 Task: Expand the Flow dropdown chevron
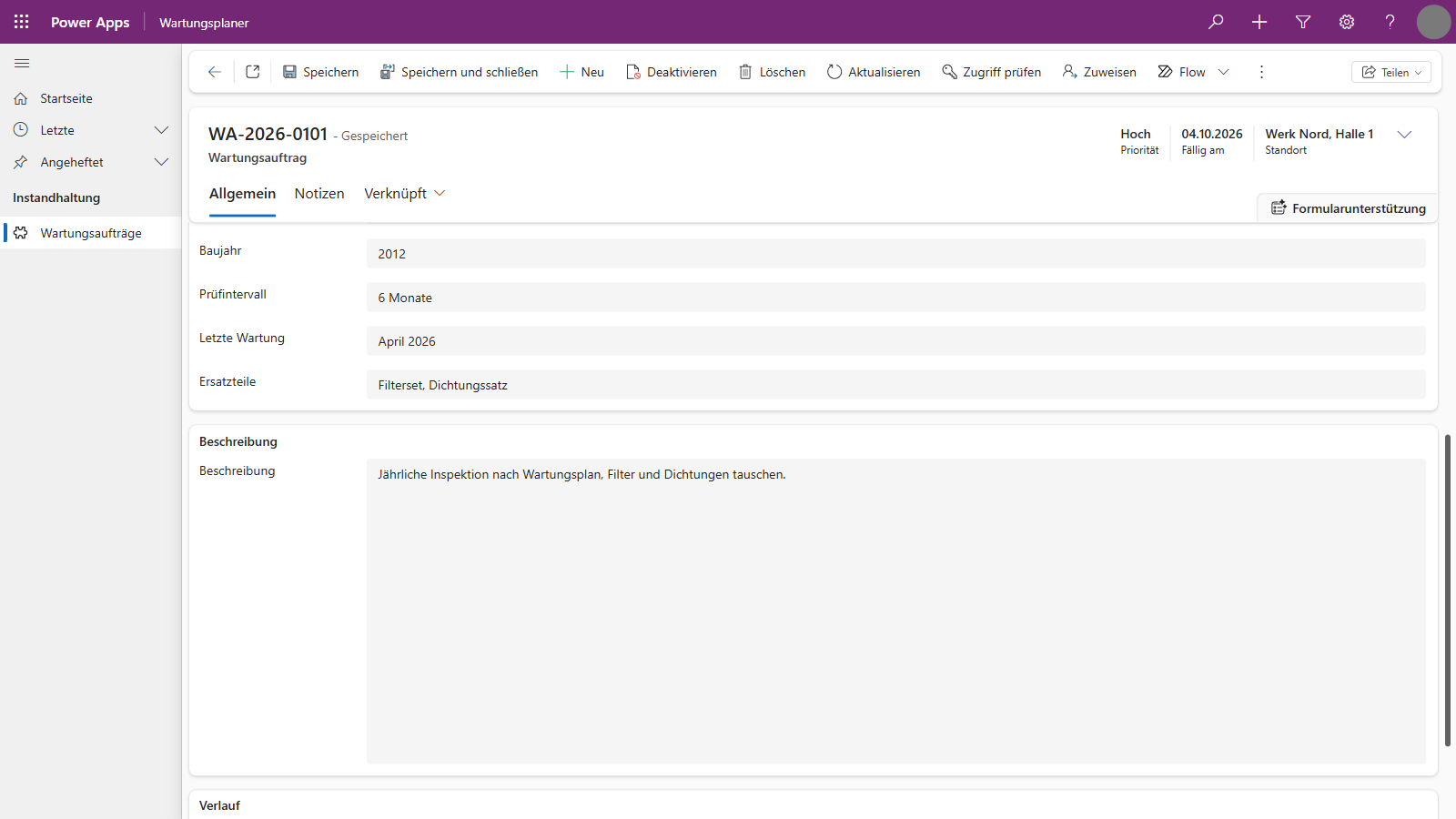[1224, 72]
